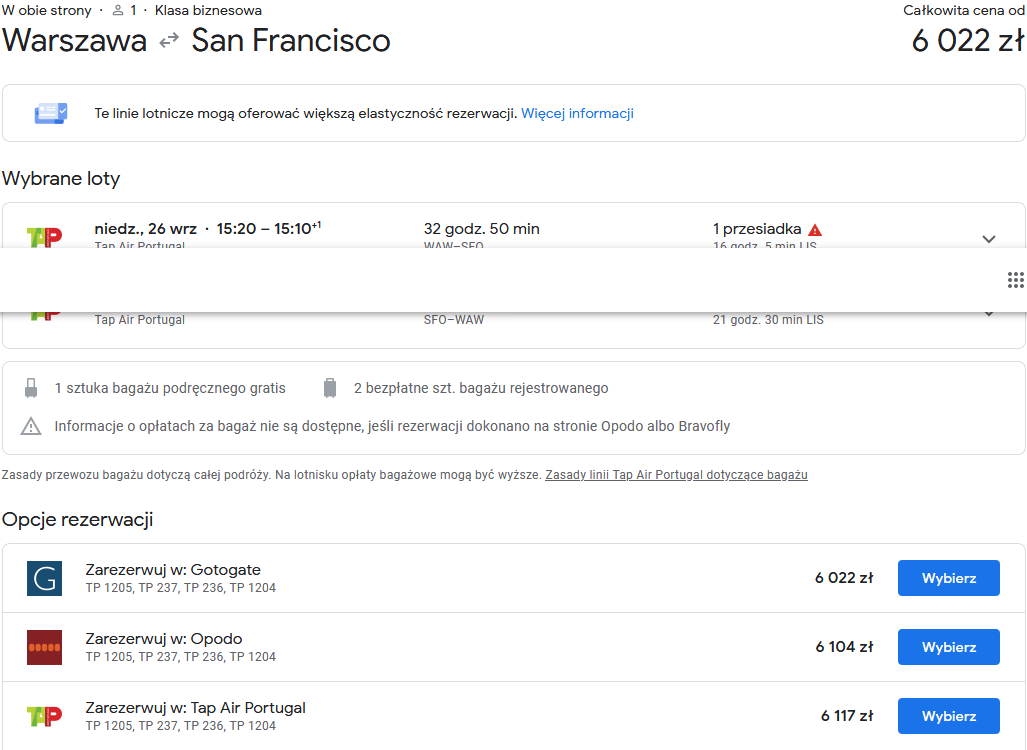This screenshot has height=750, width=1027.
Task: Click the '21 godz. 30 min LIS' layover text
Action: tap(768, 320)
